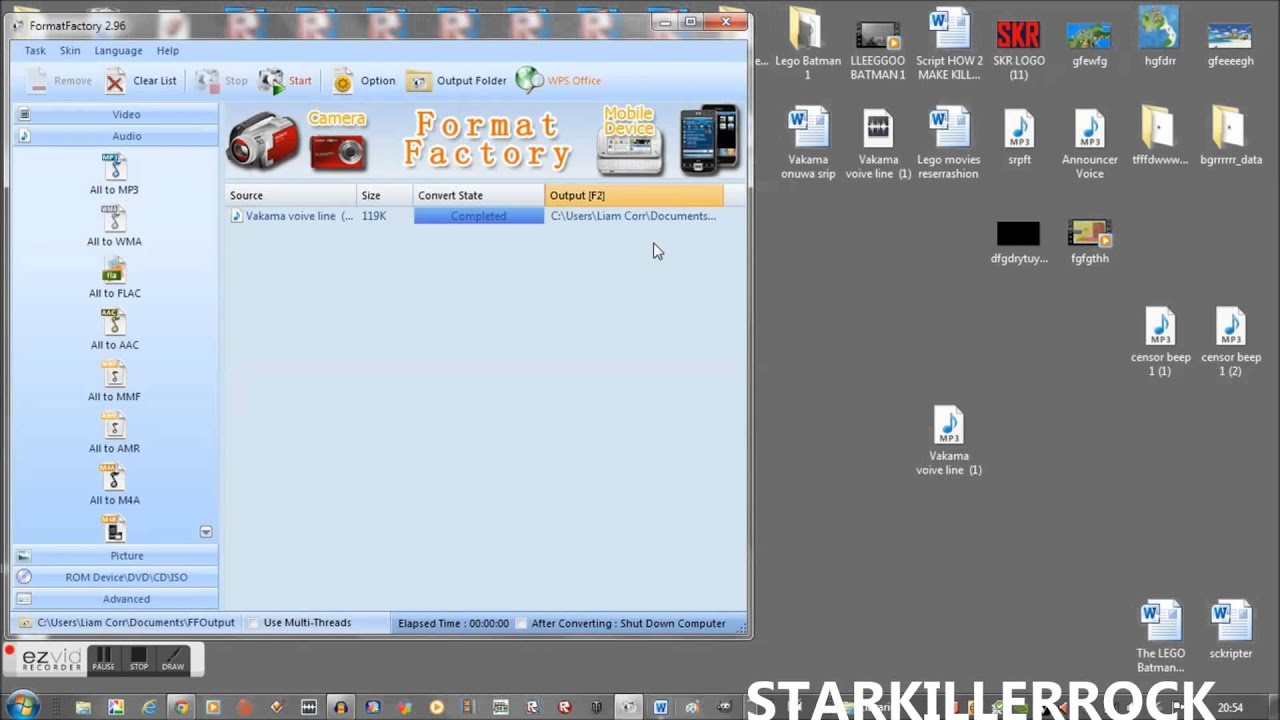The width and height of the screenshot is (1280, 720).
Task: Stop the ezvid recording
Action: [x=139, y=660]
